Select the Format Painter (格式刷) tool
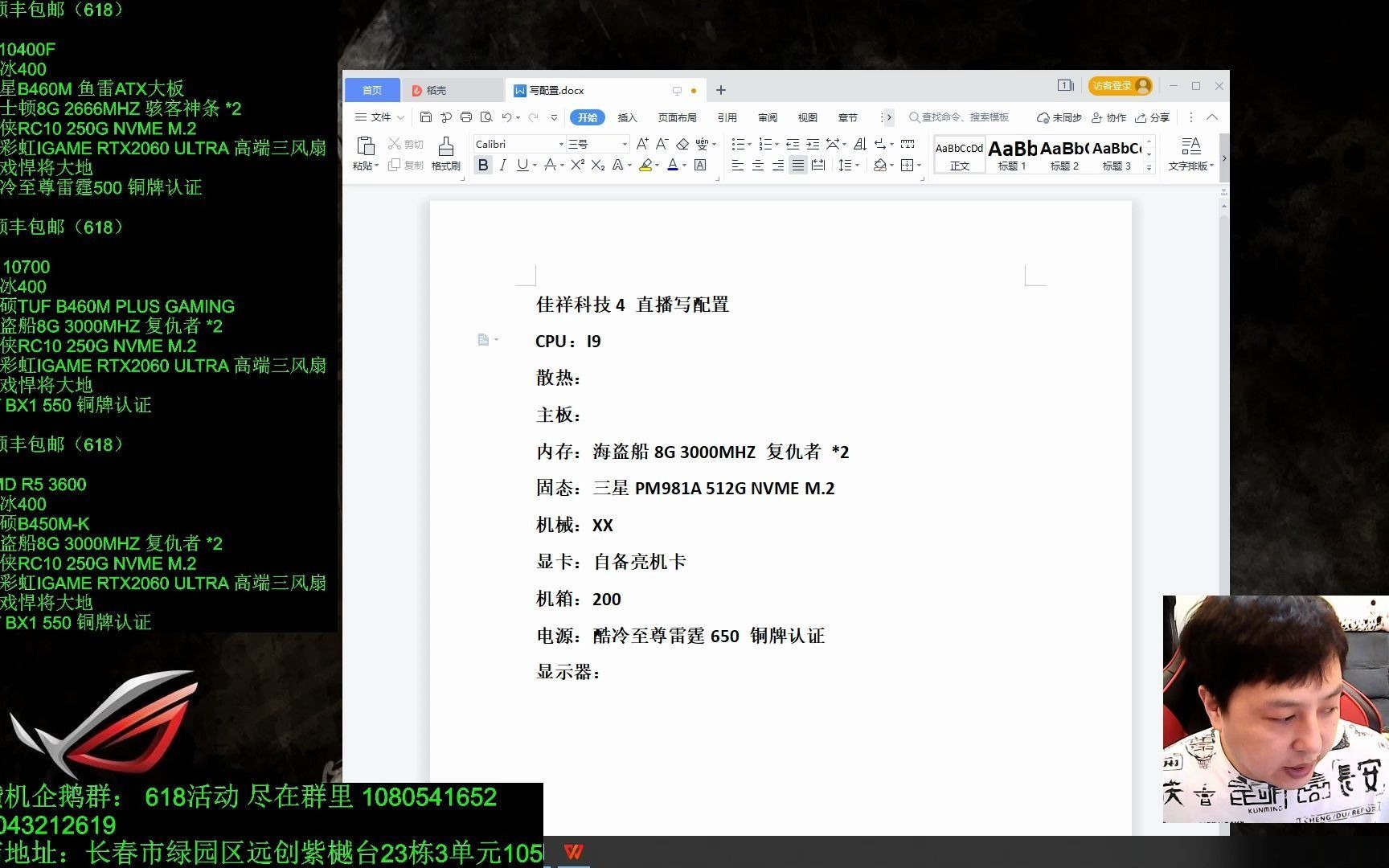 click(446, 153)
